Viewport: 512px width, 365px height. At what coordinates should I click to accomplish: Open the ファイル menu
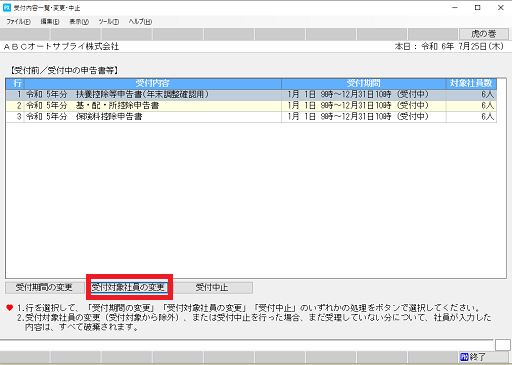click(18, 22)
